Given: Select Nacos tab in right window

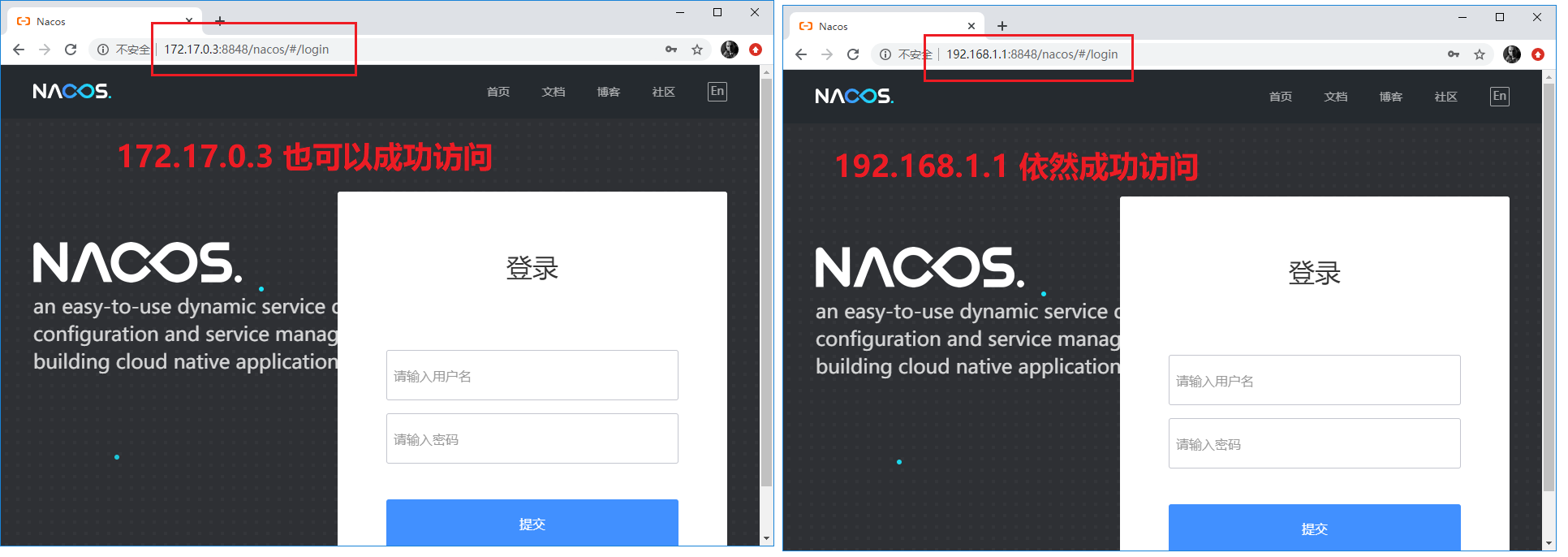Looking at the screenshot, I should pos(888,26).
